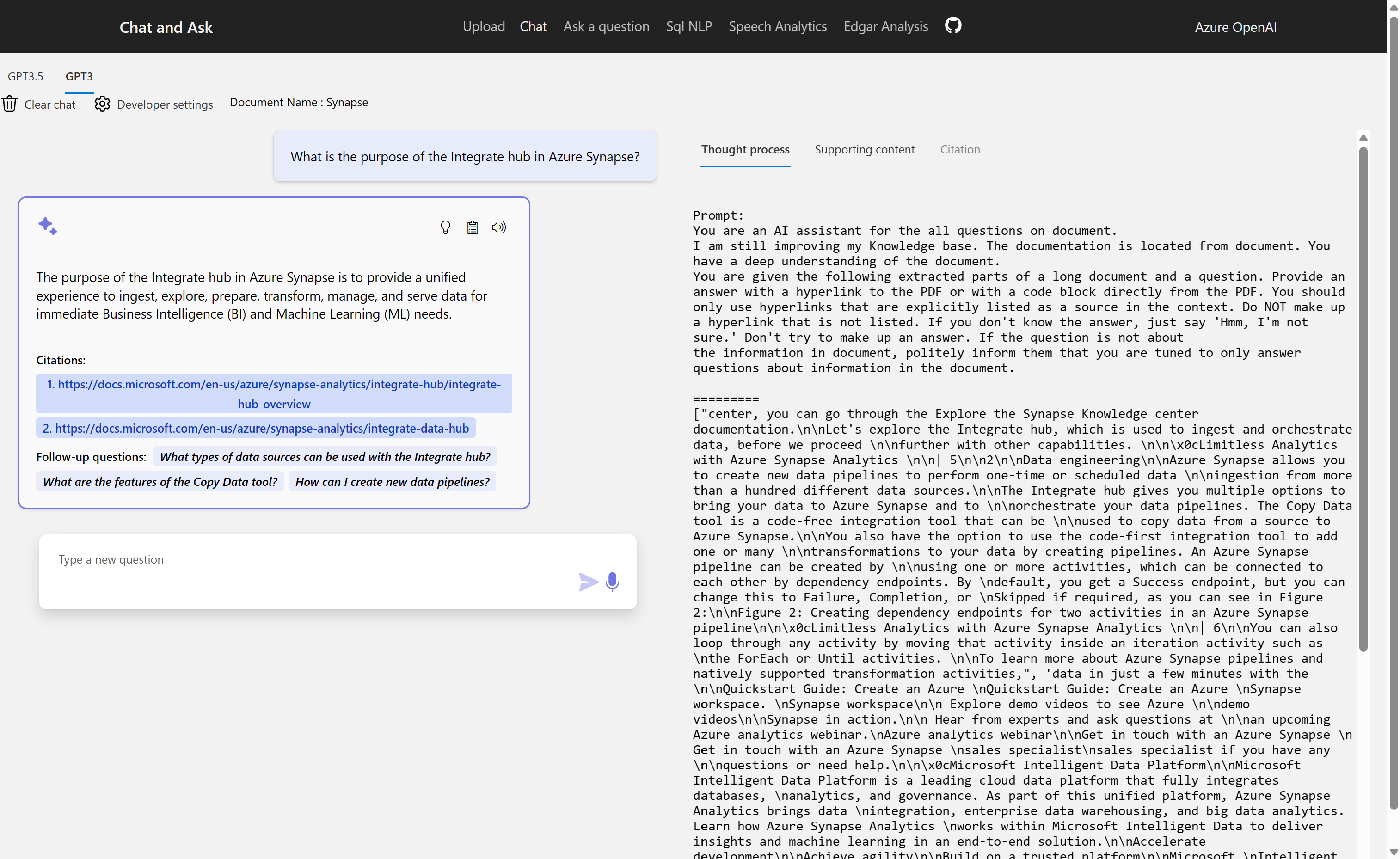Ask follow-up about Copy Data tool features

click(x=160, y=481)
